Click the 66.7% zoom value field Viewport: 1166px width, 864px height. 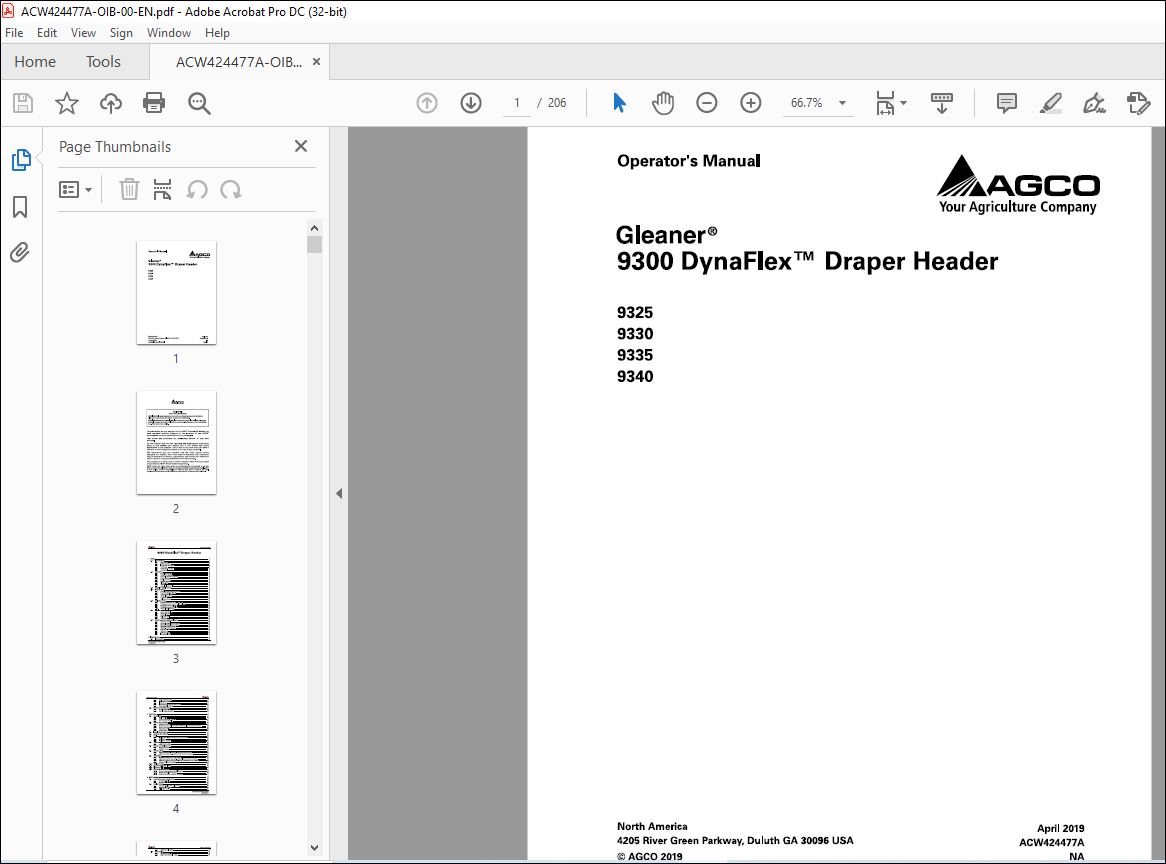806,103
